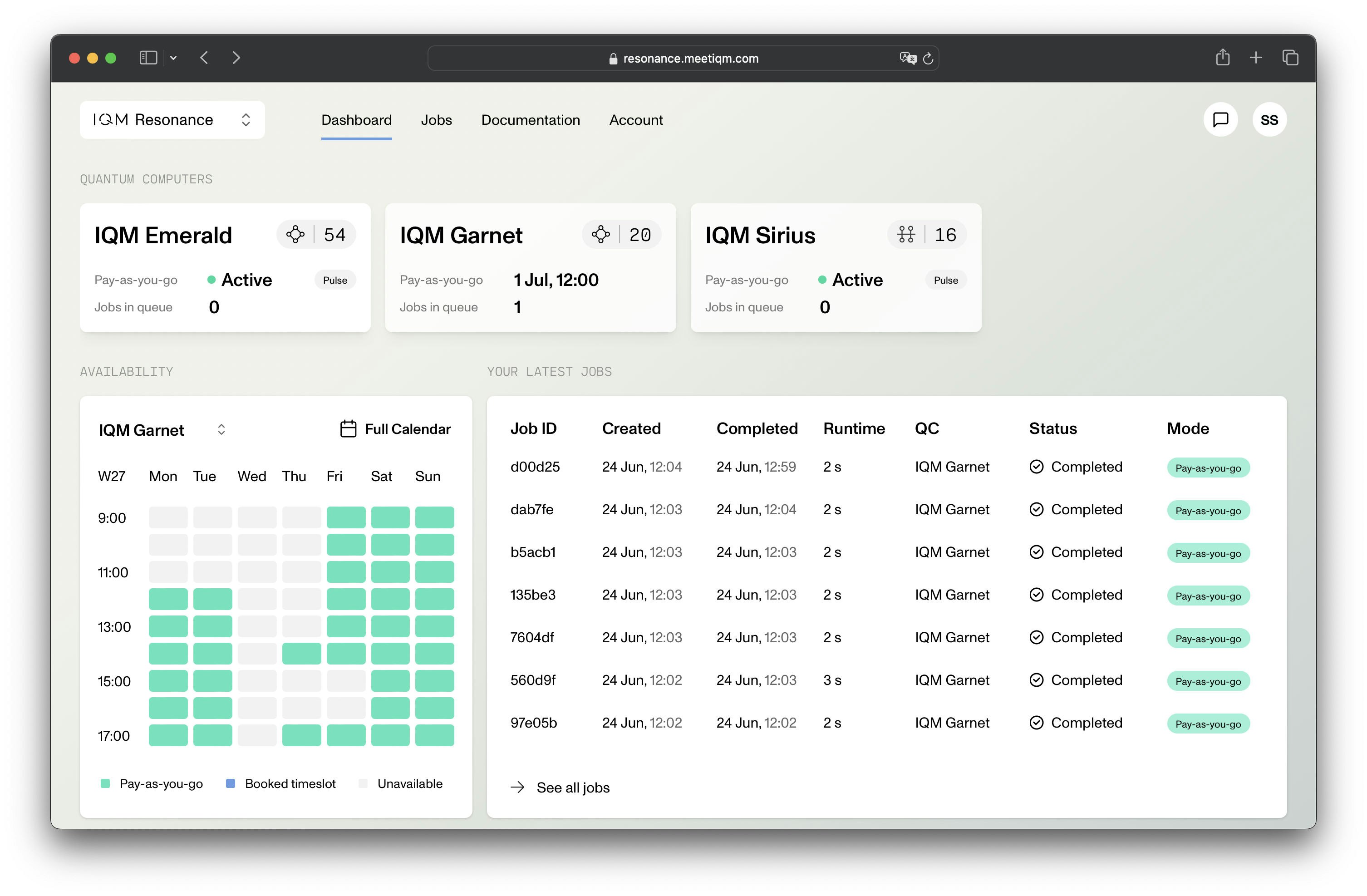1367x896 pixels.
Task: Open the Documentation tab
Action: click(531, 120)
